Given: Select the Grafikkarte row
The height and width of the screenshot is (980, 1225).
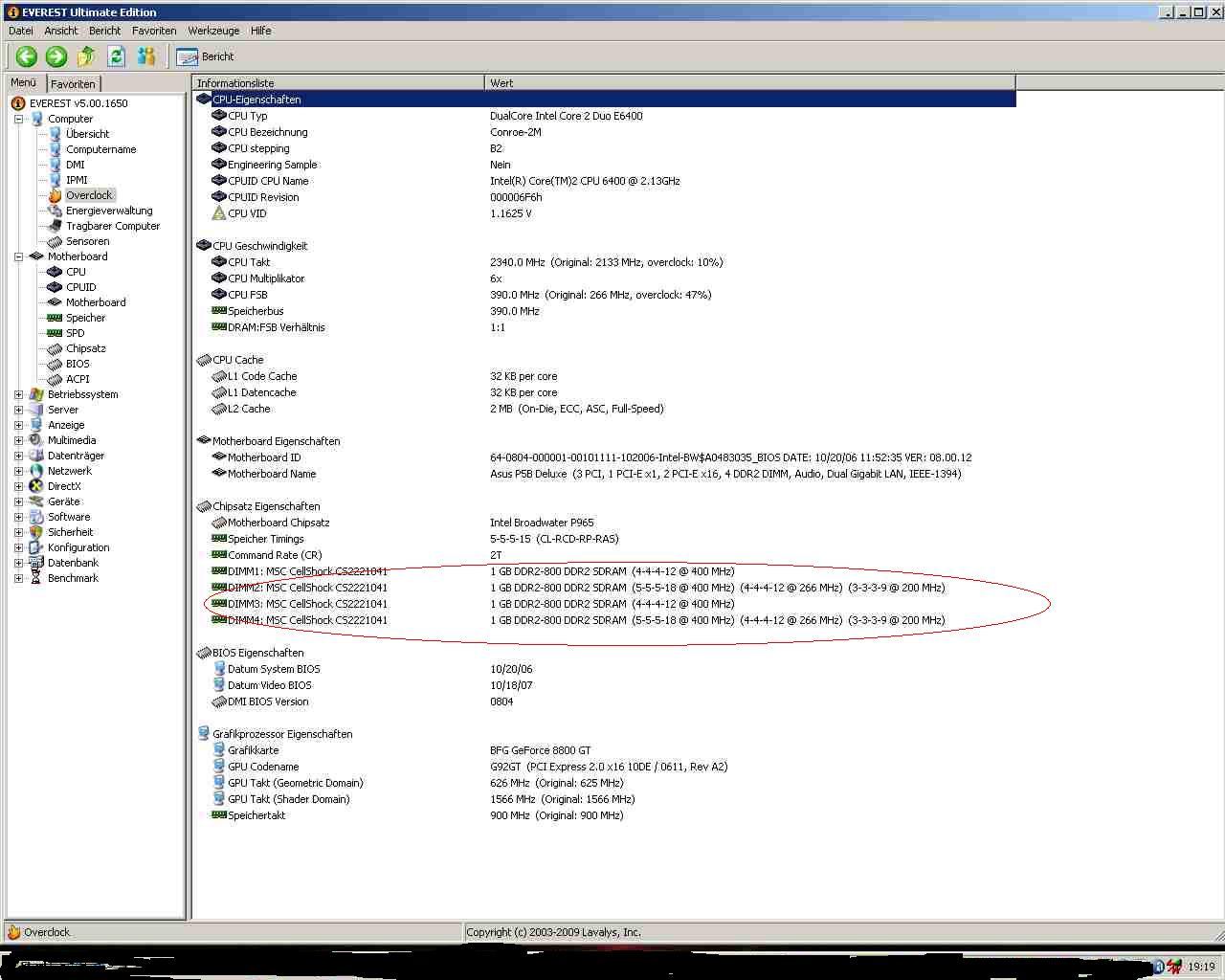Looking at the screenshot, I should coord(605,750).
